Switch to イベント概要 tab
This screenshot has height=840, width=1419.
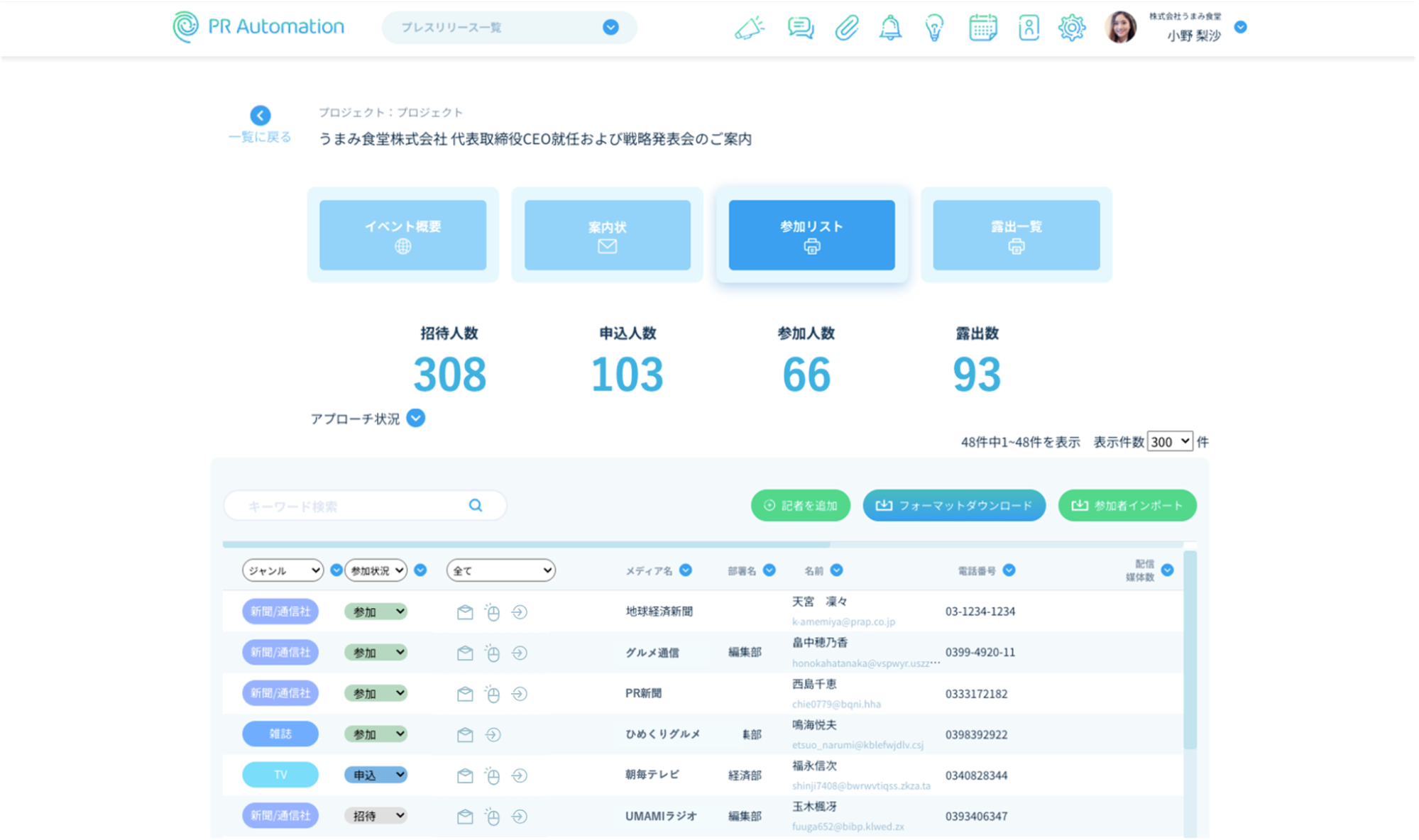pos(402,235)
